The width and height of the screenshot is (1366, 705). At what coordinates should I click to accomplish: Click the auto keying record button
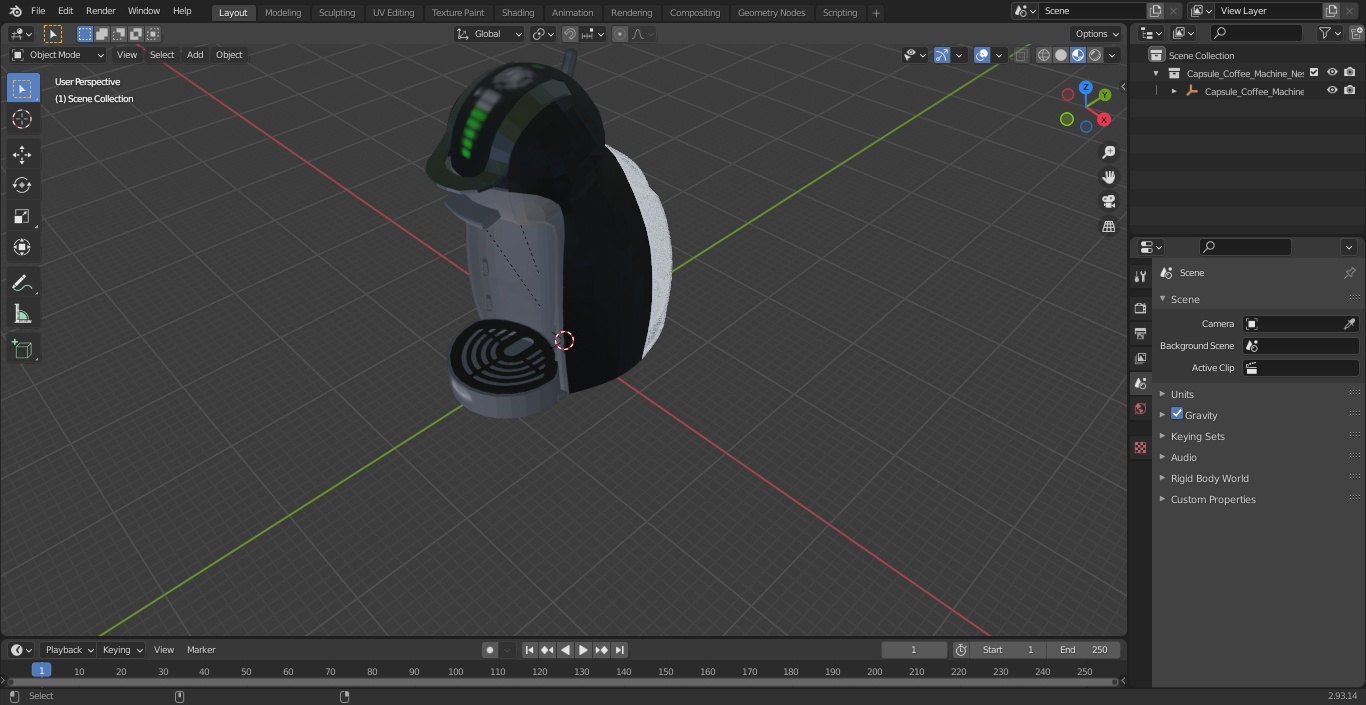click(490, 650)
